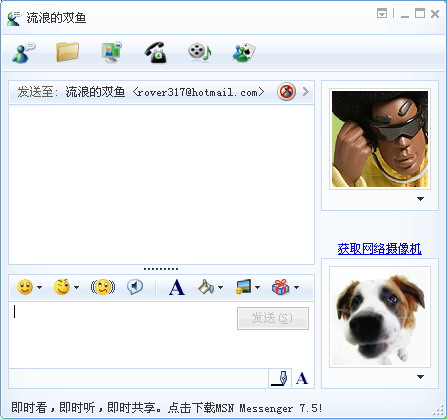Screen dimensions: 447x419
Task: Open the wink emoticon dropdown arrow
Action: click(x=76, y=287)
